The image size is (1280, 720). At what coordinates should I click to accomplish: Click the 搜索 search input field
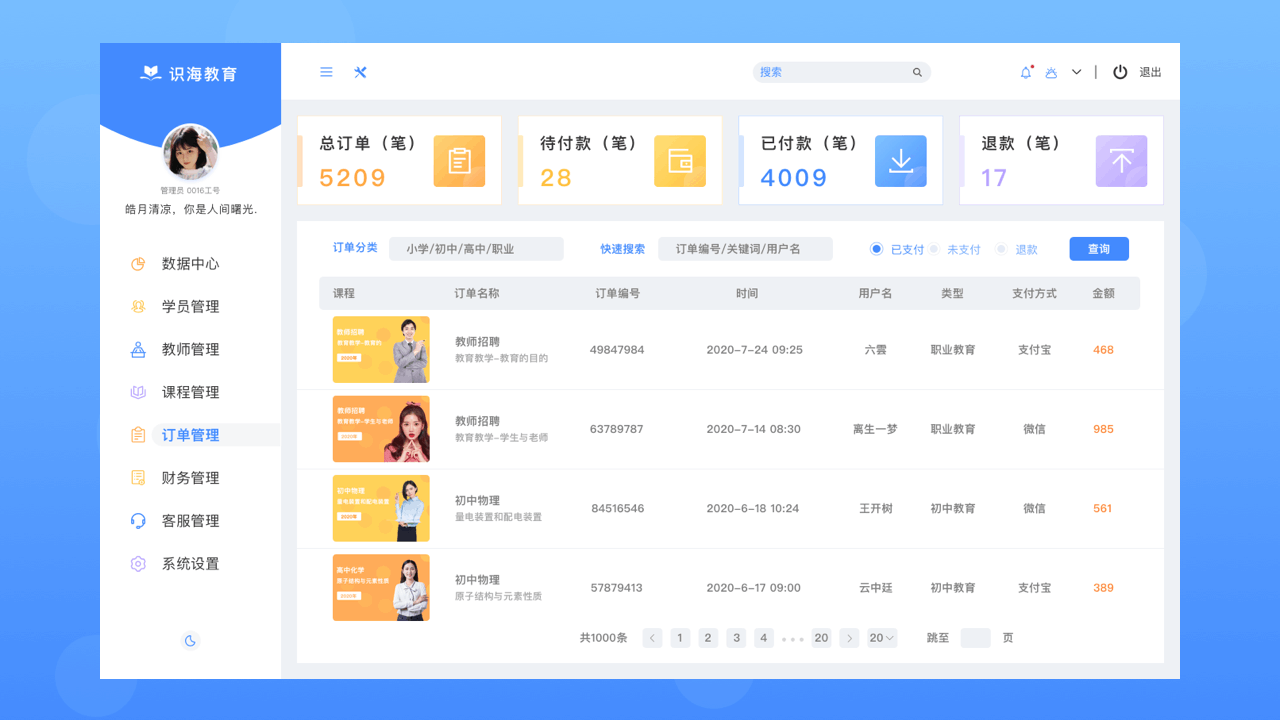click(840, 71)
